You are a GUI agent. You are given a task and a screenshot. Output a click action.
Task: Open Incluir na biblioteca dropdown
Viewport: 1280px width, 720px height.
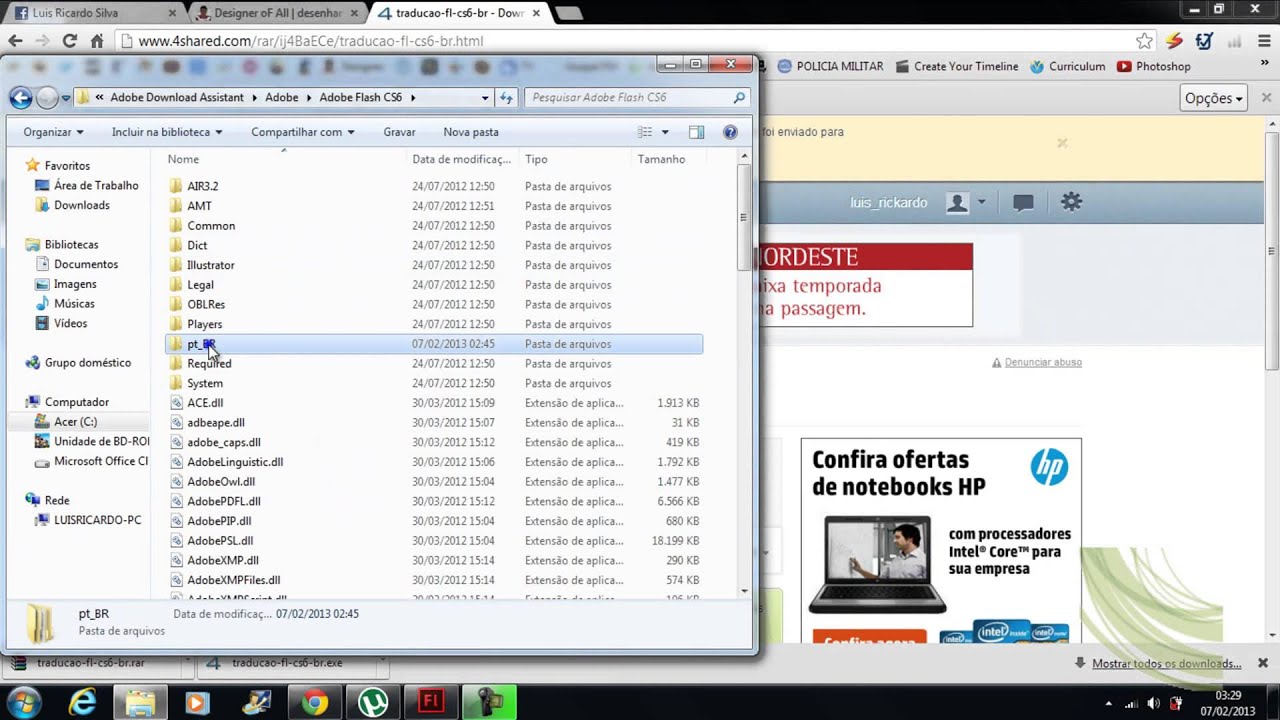(x=167, y=132)
